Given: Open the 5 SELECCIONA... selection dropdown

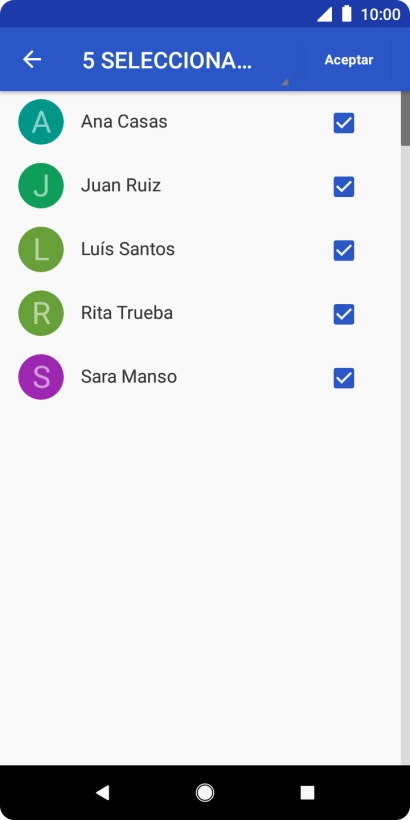Looking at the screenshot, I should click(185, 61).
